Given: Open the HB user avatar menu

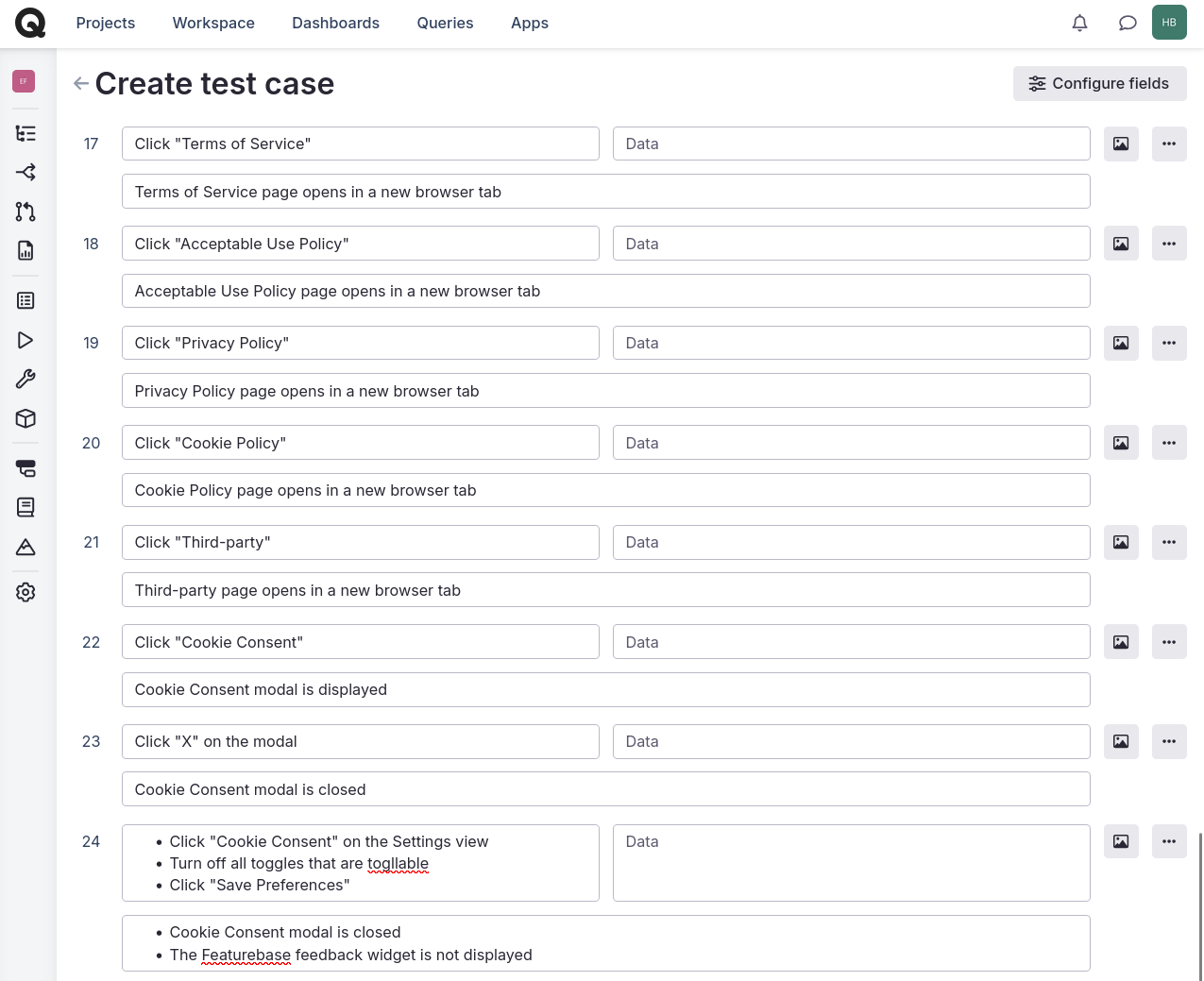Looking at the screenshot, I should click(1169, 23).
